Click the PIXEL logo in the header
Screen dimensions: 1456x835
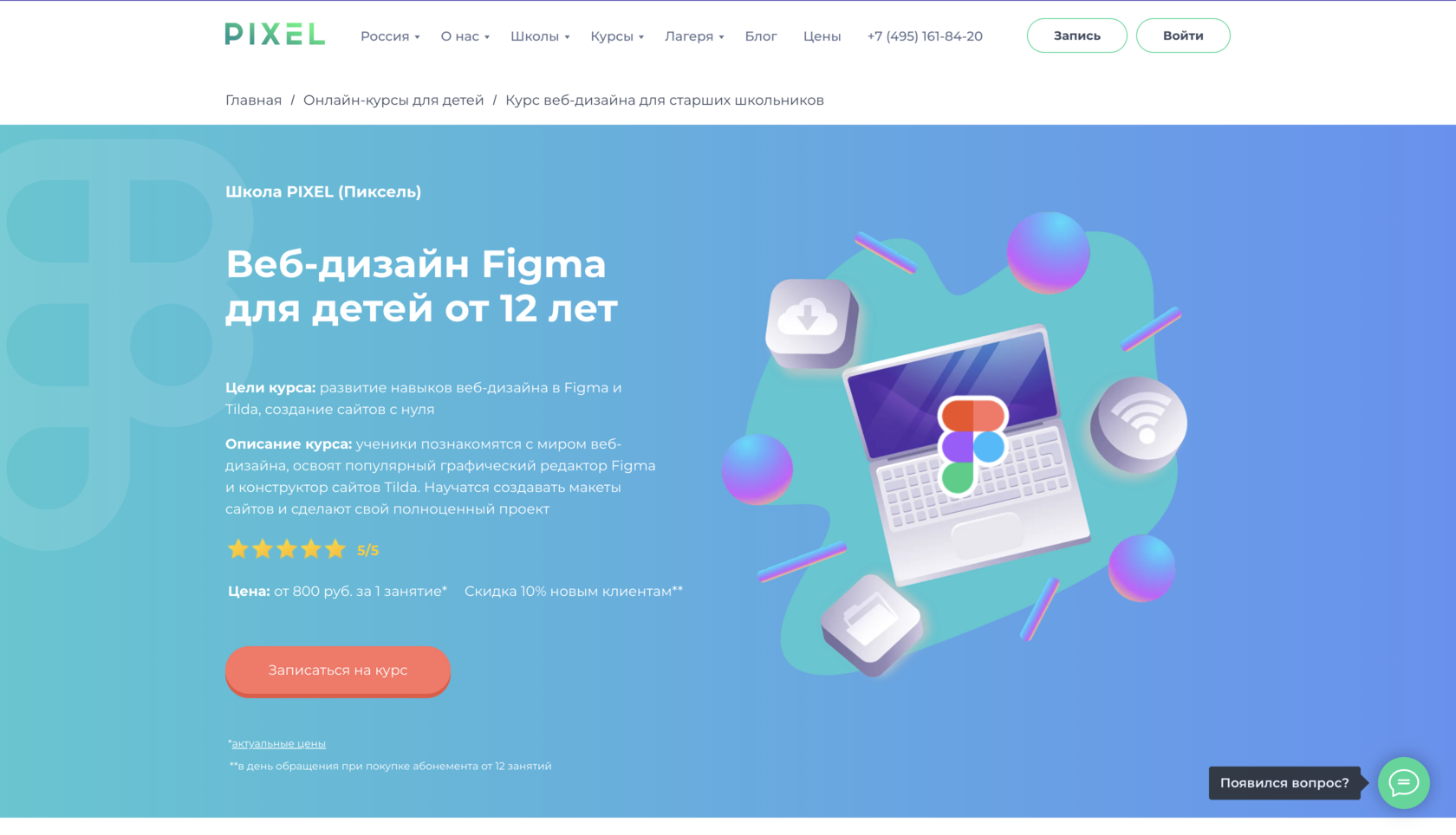[x=275, y=35]
